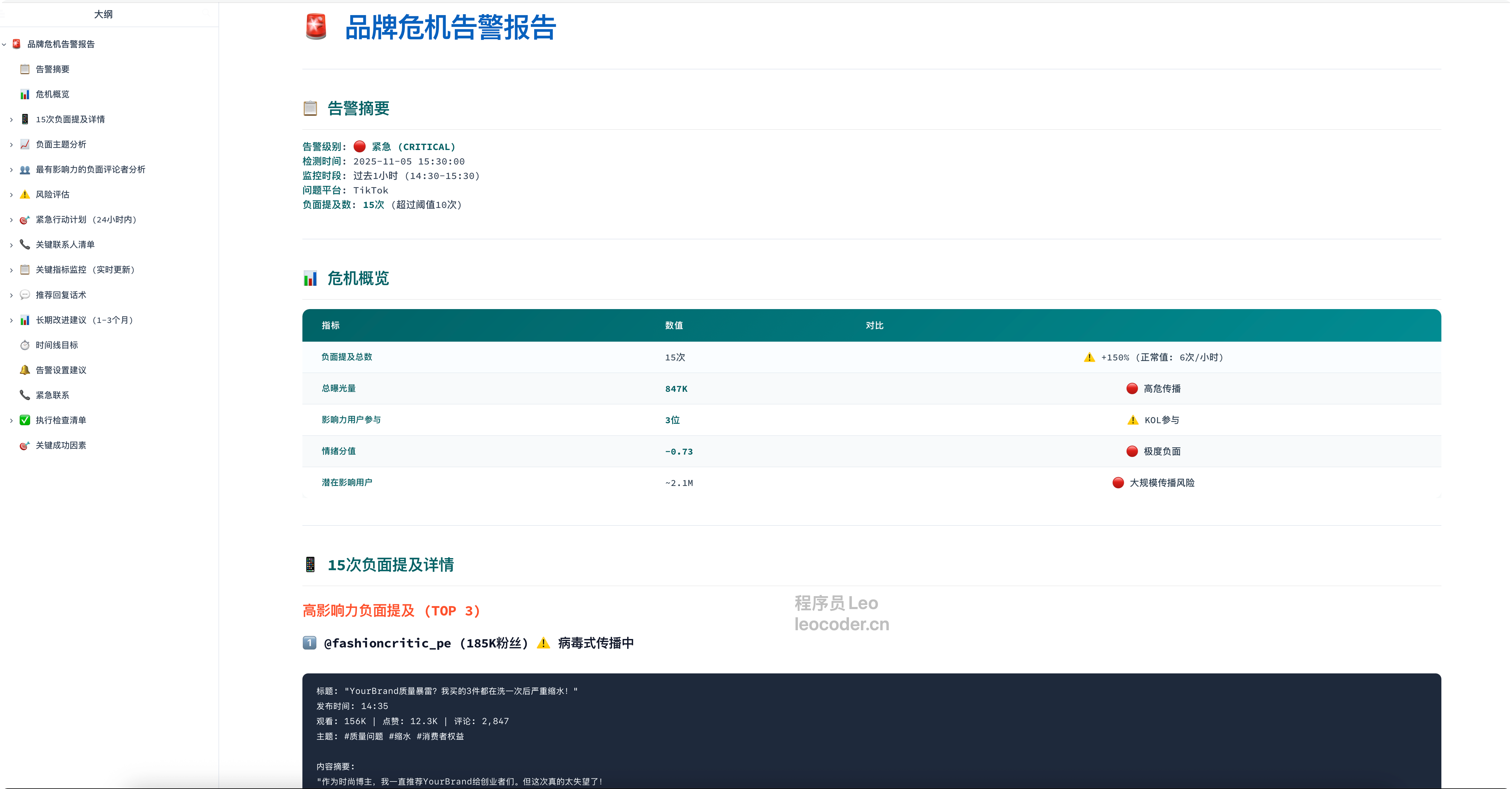The image size is (1512, 789).
Task: Click the stopwatch icon for 时间线目标
Action: pos(25,345)
